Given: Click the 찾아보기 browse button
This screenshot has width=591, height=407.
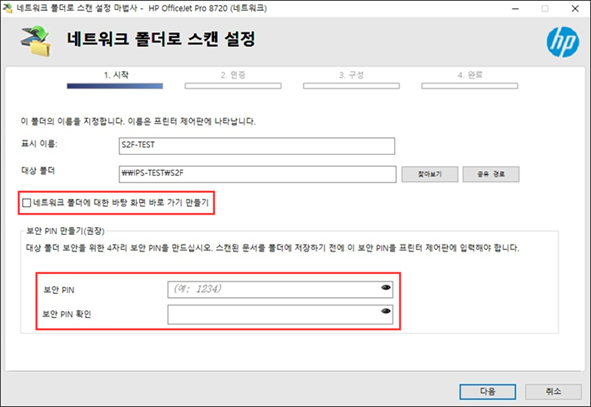Looking at the screenshot, I should click(430, 174).
